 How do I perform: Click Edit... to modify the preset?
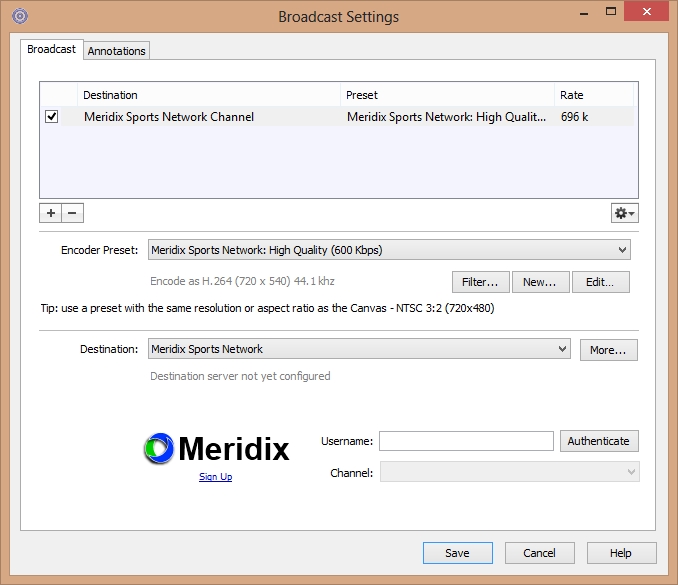[x=600, y=282]
